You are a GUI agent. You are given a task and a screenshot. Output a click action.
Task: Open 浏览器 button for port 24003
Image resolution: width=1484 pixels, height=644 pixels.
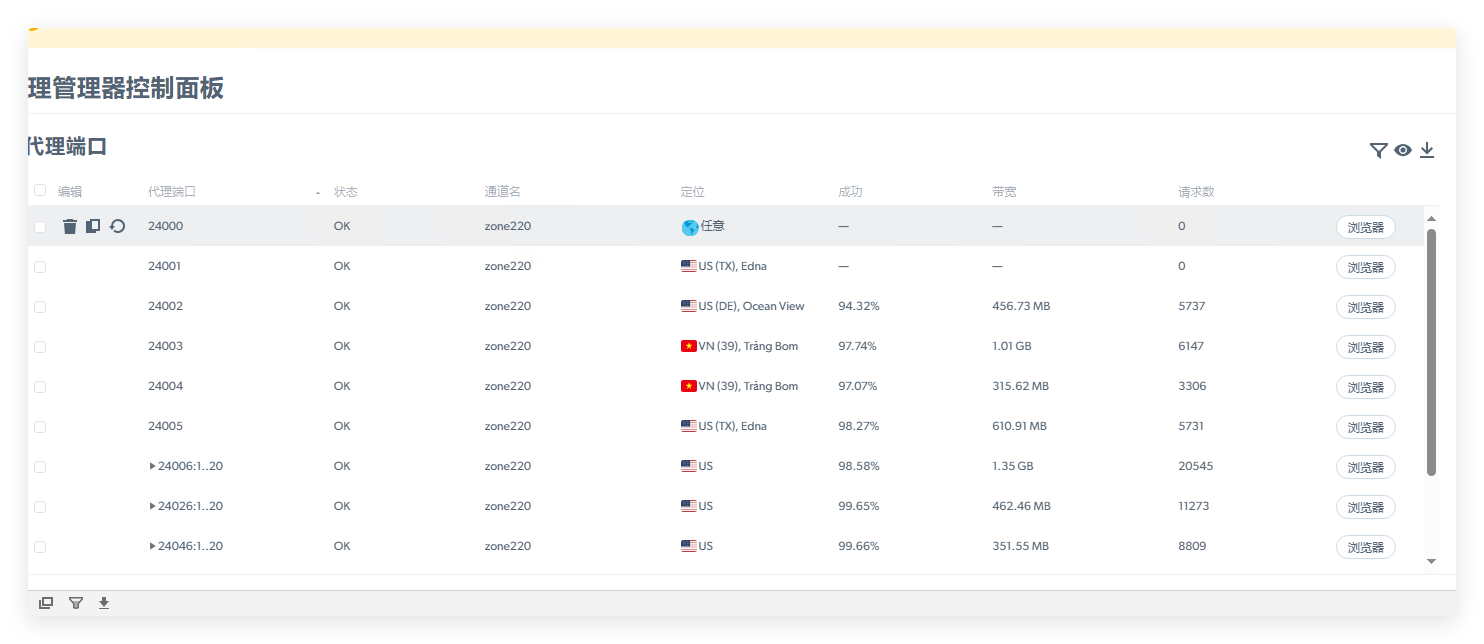[x=1365, y=347]
